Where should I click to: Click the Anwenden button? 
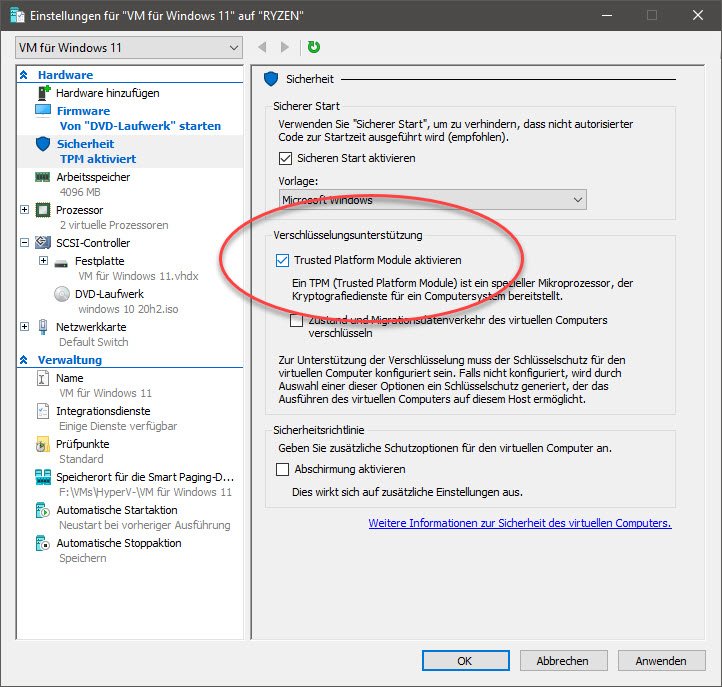coord(662,661)
